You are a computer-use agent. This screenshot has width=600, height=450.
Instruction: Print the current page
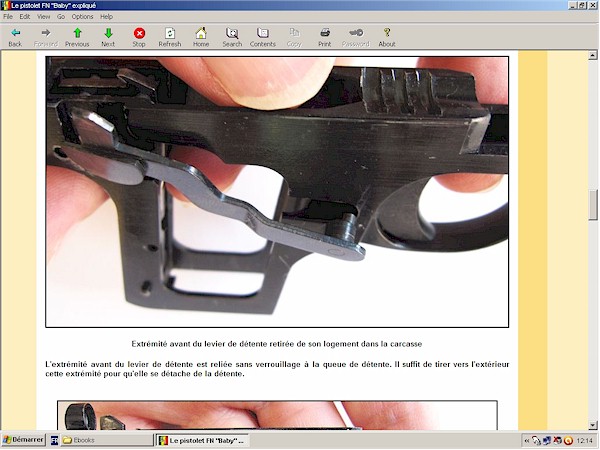[x=325, y=38]
